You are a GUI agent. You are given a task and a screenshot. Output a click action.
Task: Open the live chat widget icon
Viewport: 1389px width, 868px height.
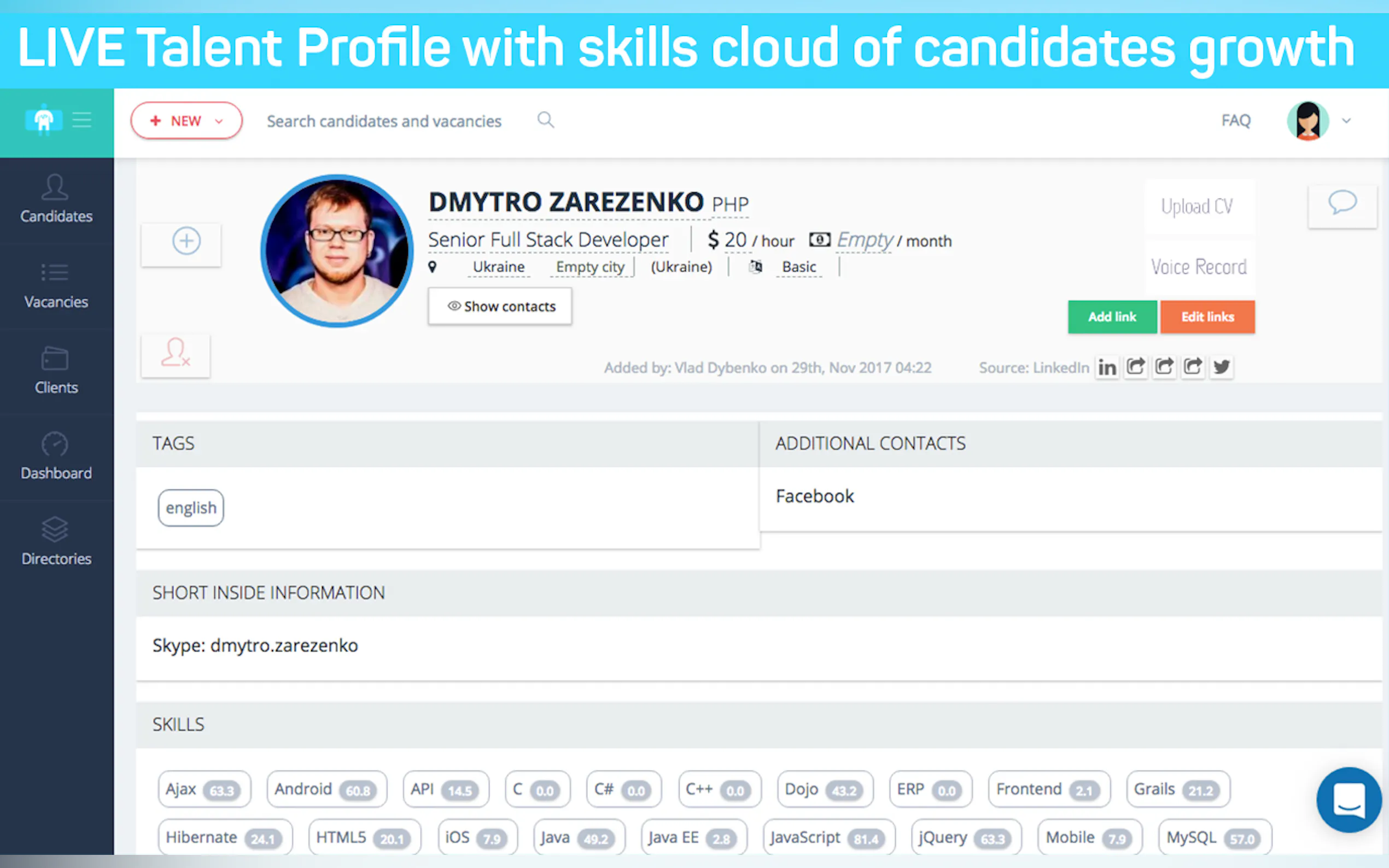click(x=1348, y=799)
